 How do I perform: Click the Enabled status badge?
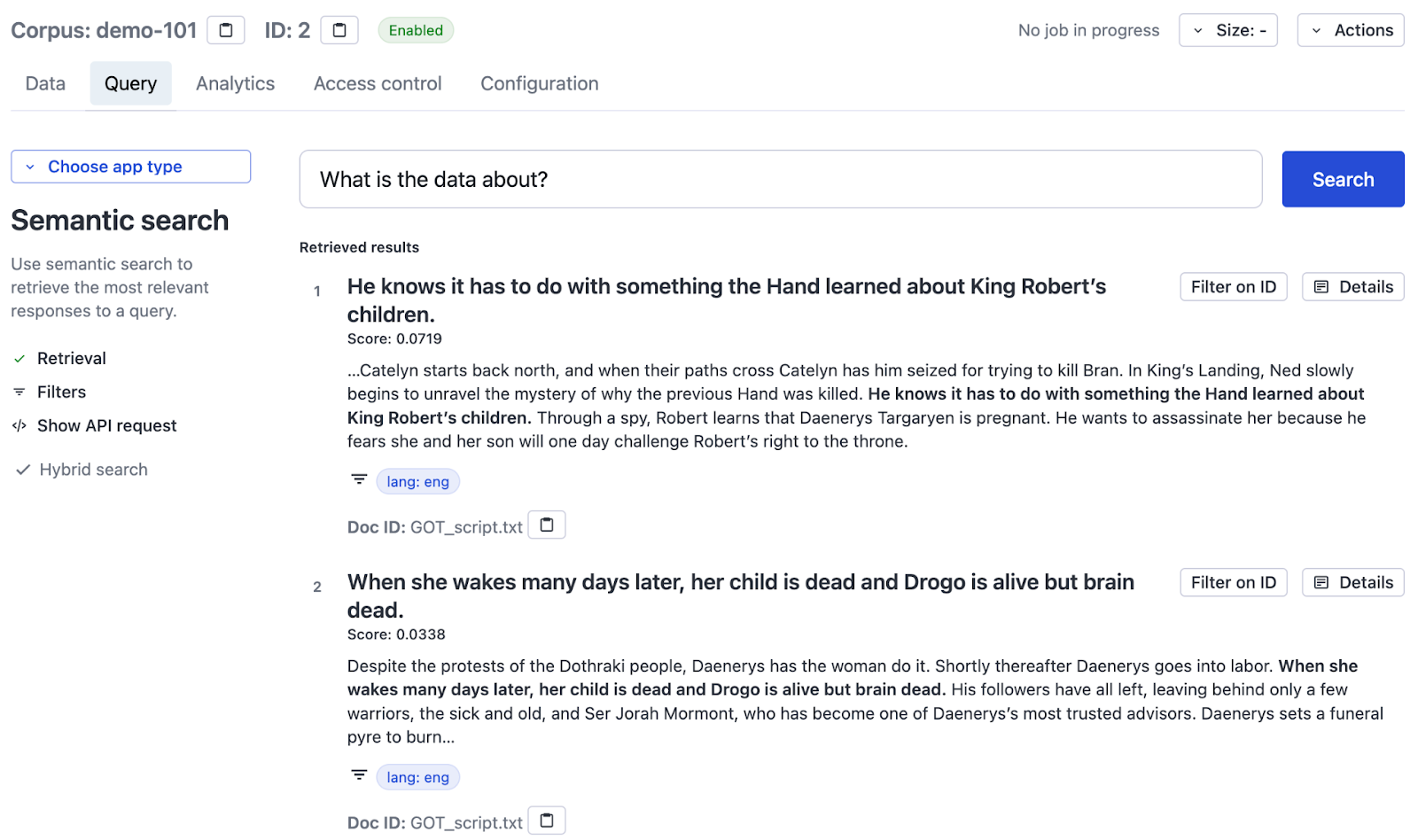416,30
